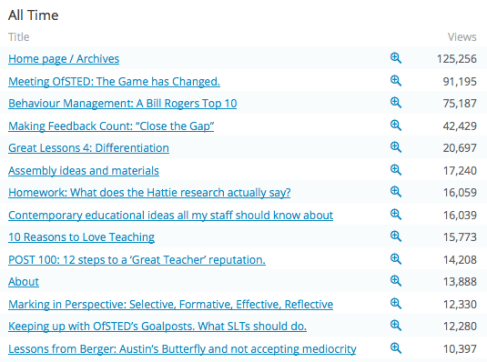The image size is (487, 362).
Task: Open Marking in Perspective link
Action: pos(171,305)
